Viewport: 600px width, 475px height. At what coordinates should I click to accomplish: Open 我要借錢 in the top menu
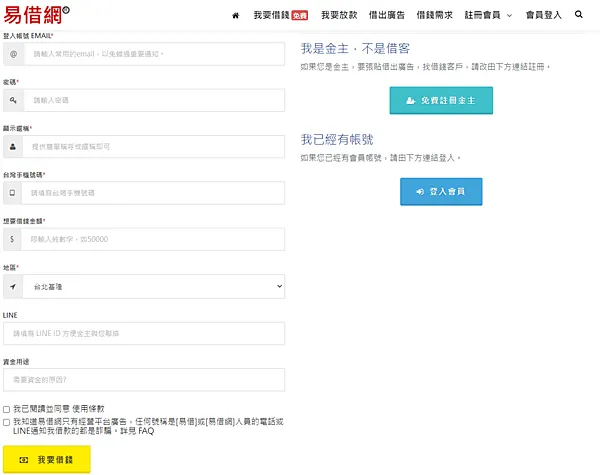271,15
